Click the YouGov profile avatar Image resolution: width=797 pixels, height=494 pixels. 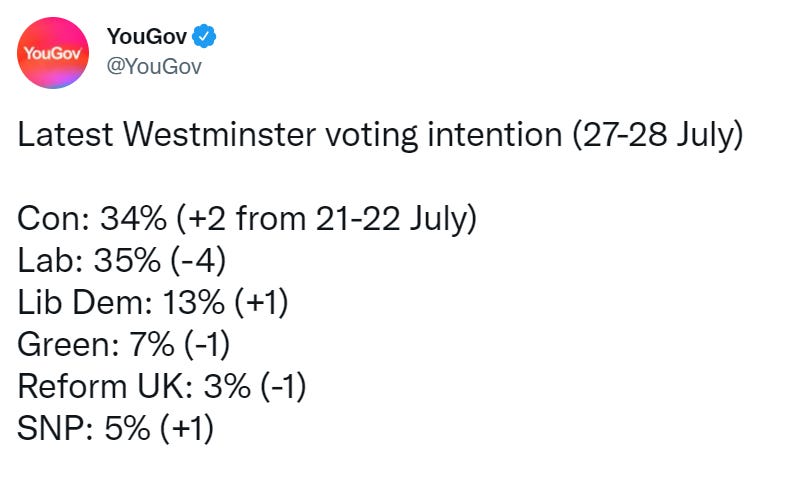(53, 53)
